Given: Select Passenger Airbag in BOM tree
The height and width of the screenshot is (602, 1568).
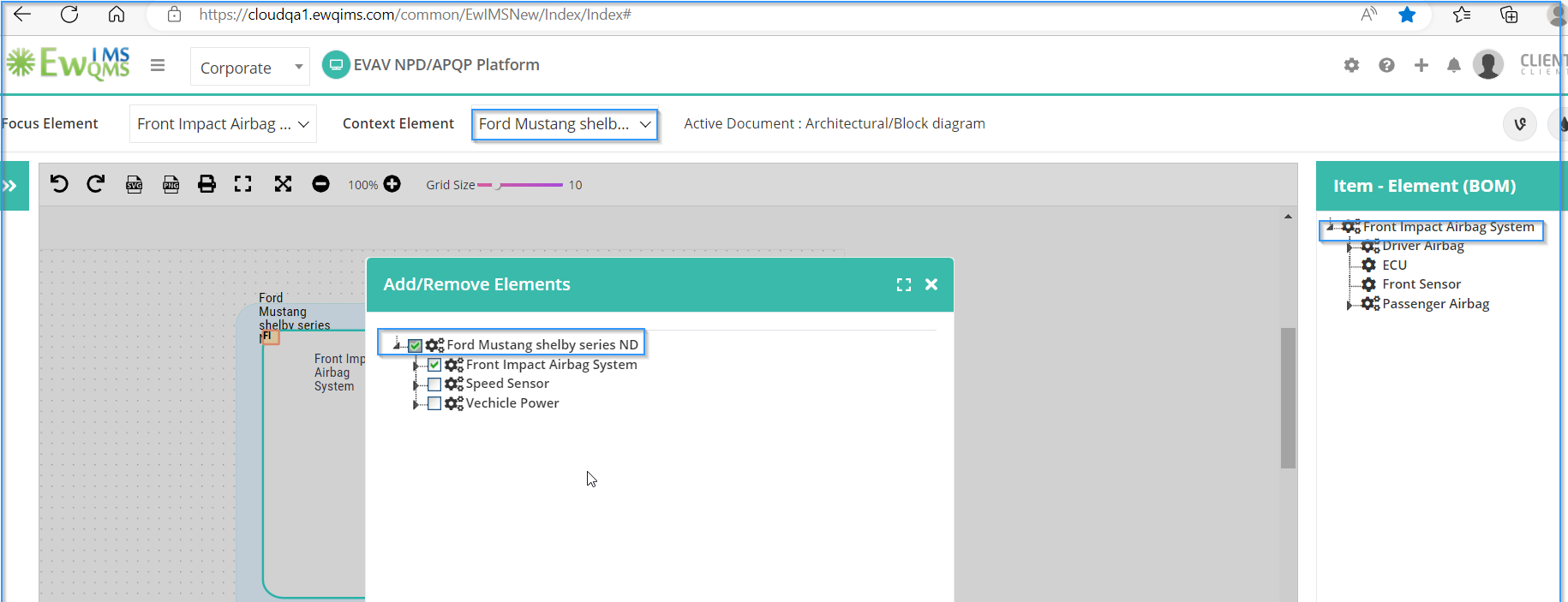Looking at the screenshot, I should (x=1436, y=304).
